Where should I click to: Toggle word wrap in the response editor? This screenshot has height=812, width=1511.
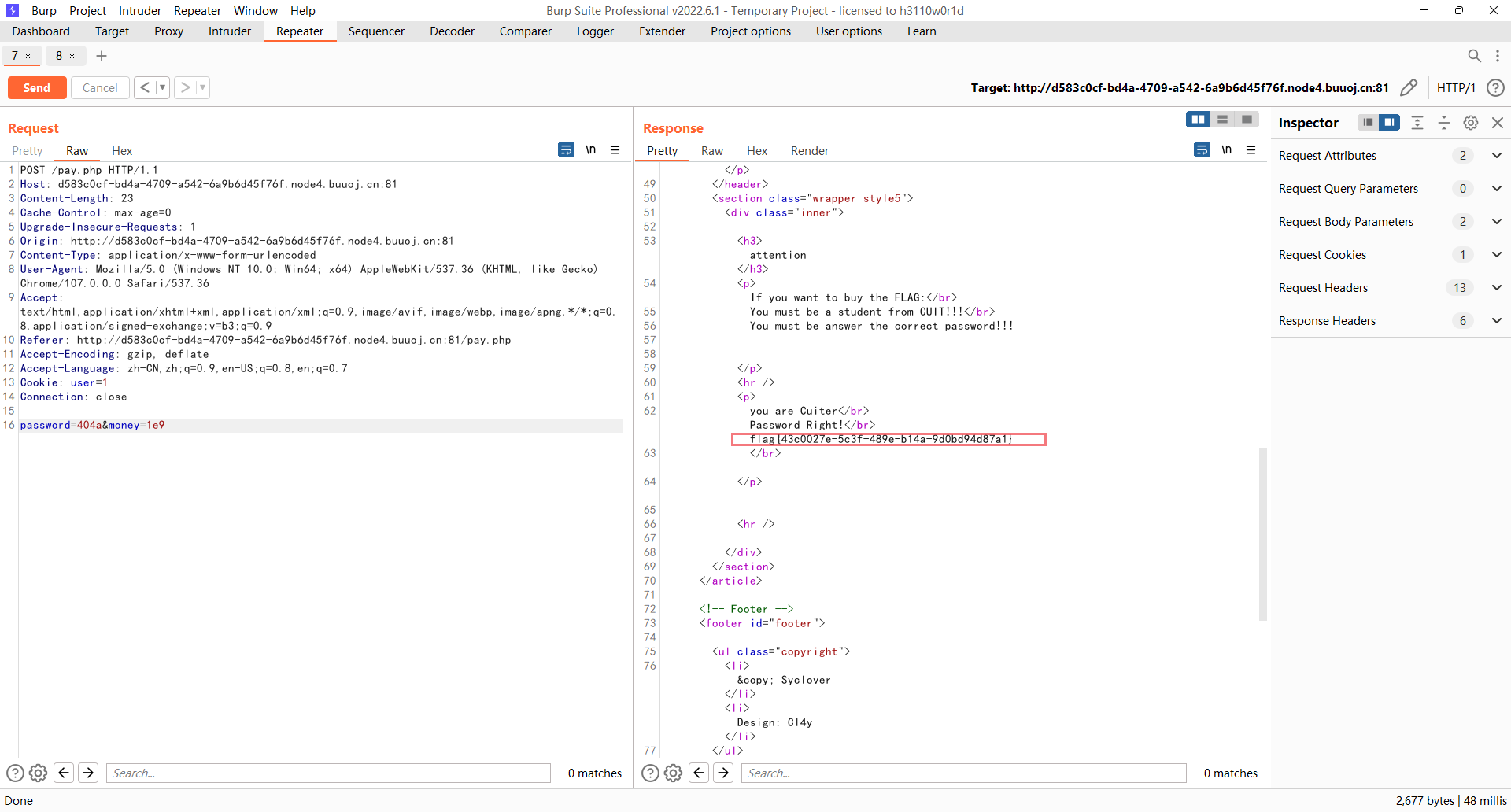pyautogui.click(x=1202, y=149)
